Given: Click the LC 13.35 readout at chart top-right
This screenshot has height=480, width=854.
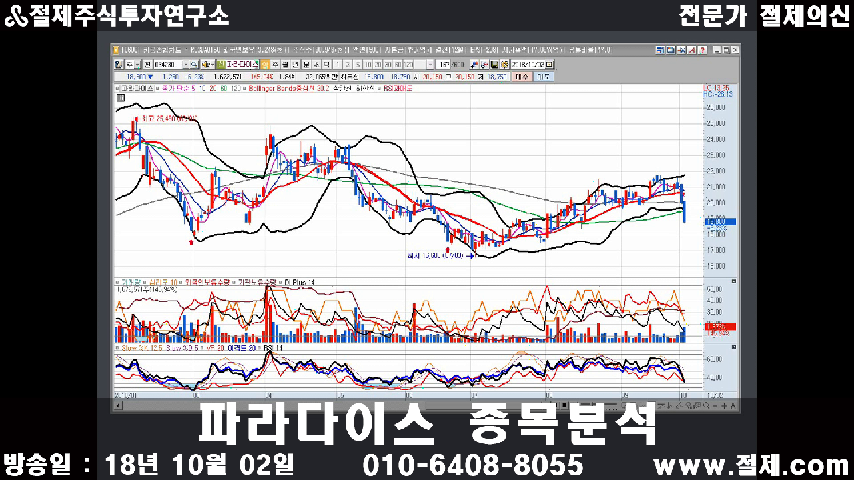Looking at the screenshot, I should click(717, 88).
